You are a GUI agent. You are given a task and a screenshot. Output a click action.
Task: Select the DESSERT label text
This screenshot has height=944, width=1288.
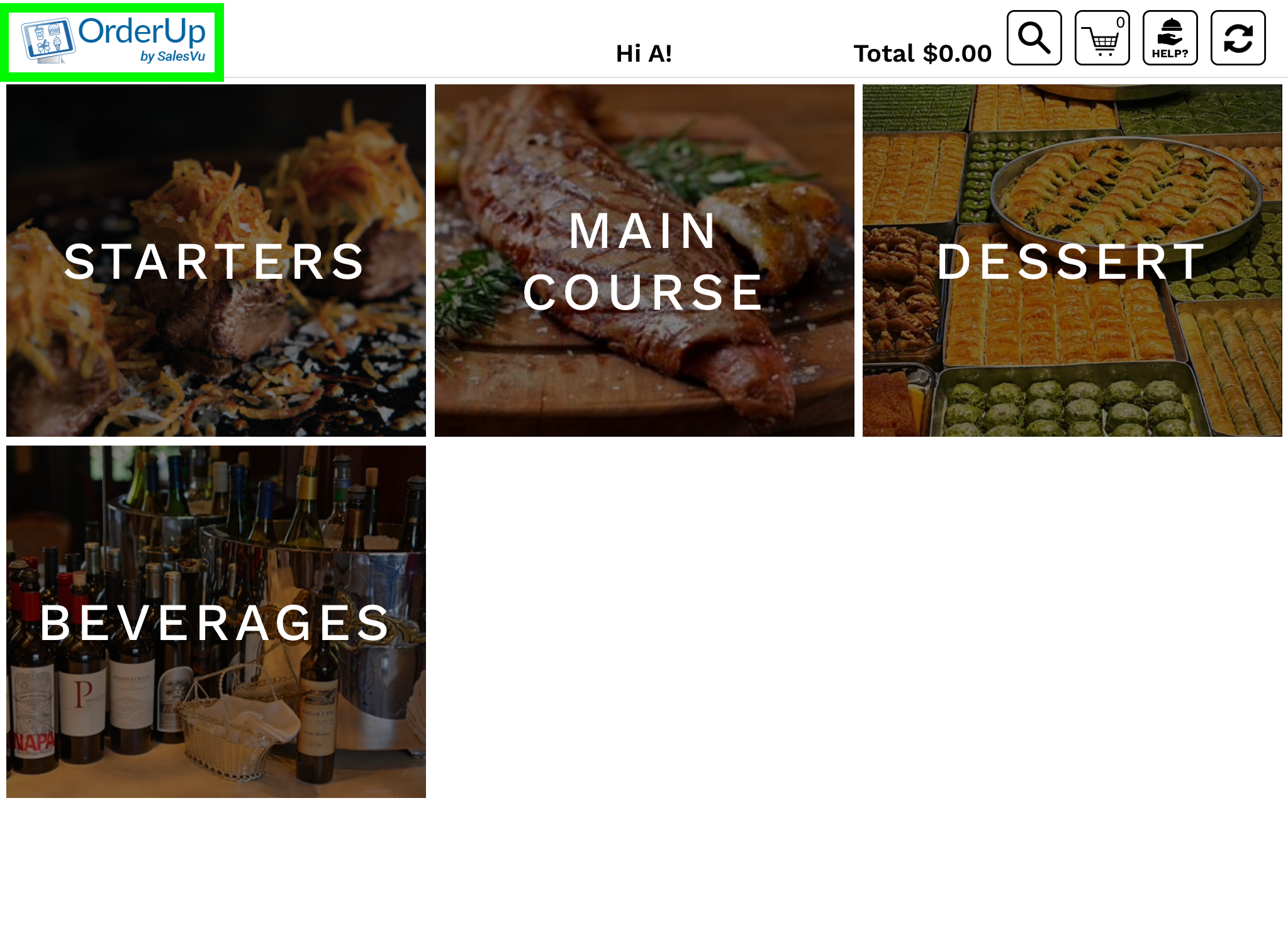tap(1072, 262)
